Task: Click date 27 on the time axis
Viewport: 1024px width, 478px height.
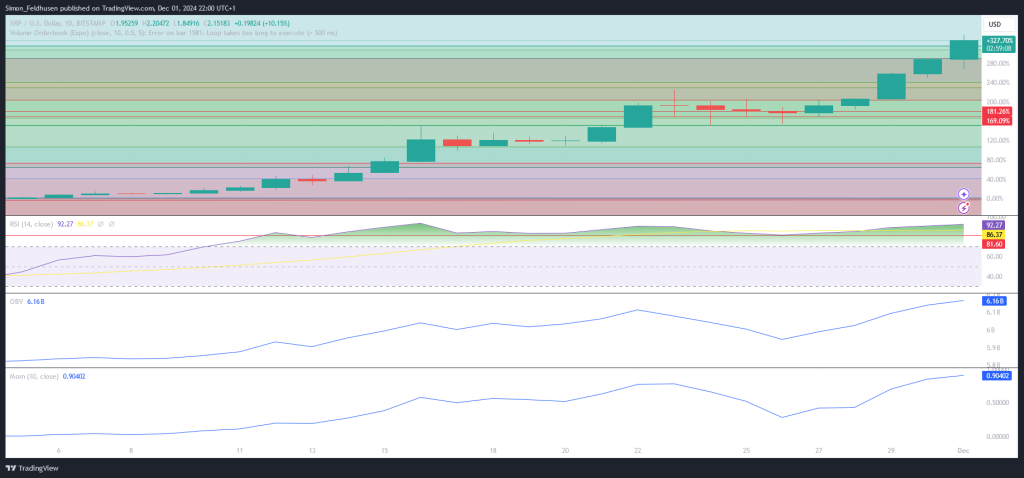Action: (x=818, y=451)
